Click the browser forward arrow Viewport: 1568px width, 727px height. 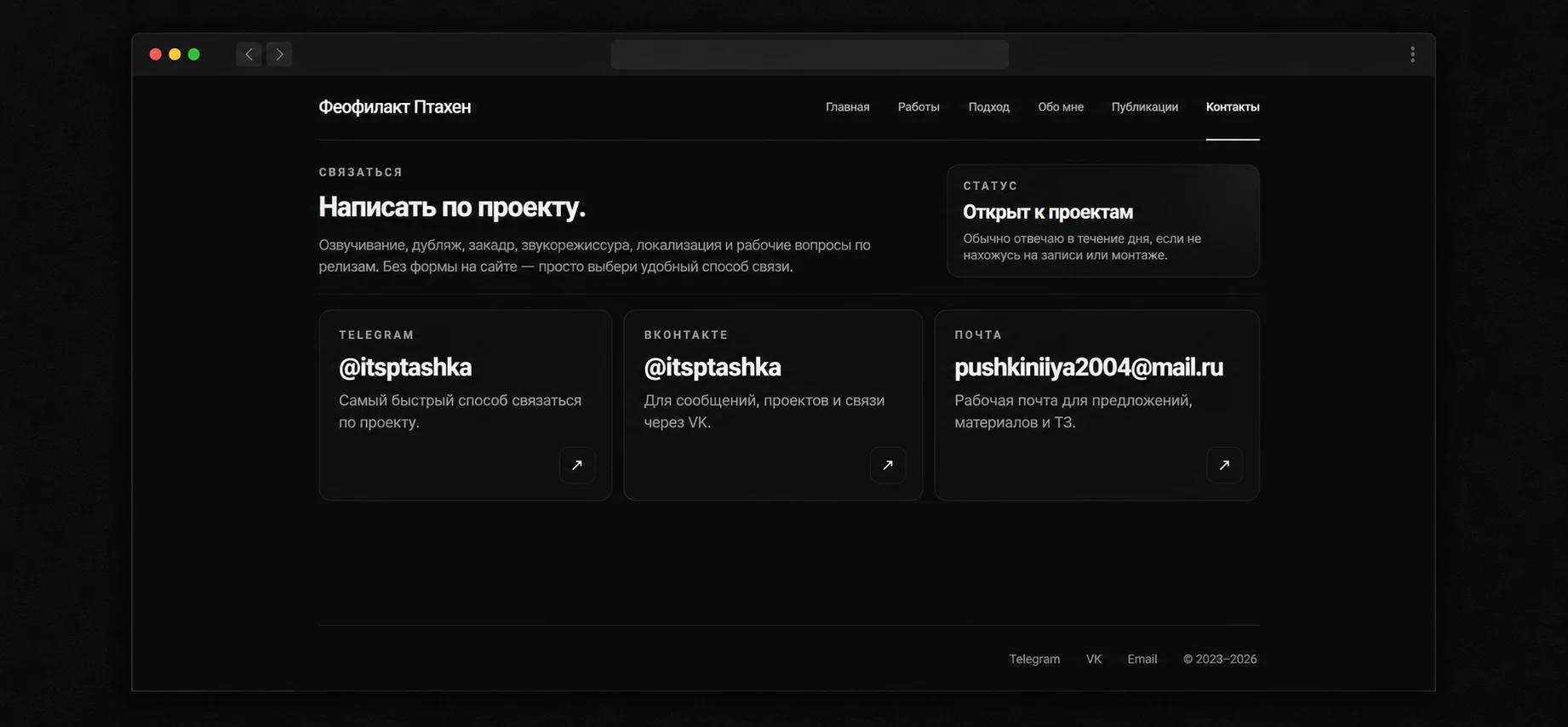tap(279, 54)
